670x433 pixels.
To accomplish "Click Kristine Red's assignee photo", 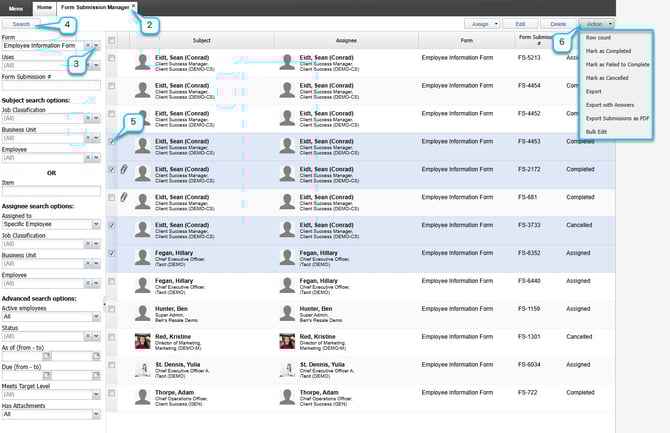I will (x=287, y=341).
